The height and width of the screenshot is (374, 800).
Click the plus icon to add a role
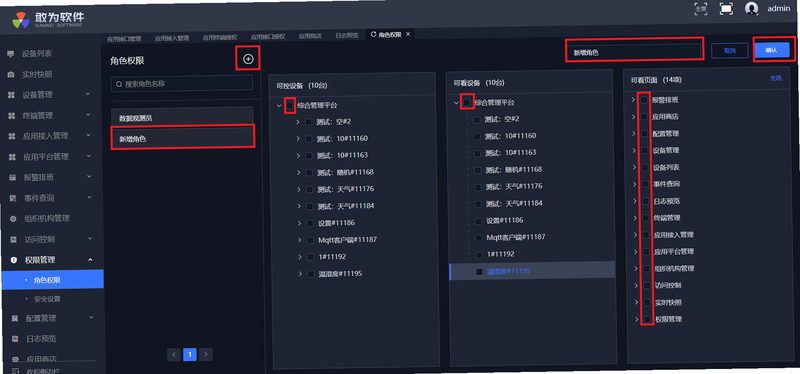(x=248, y=59)
